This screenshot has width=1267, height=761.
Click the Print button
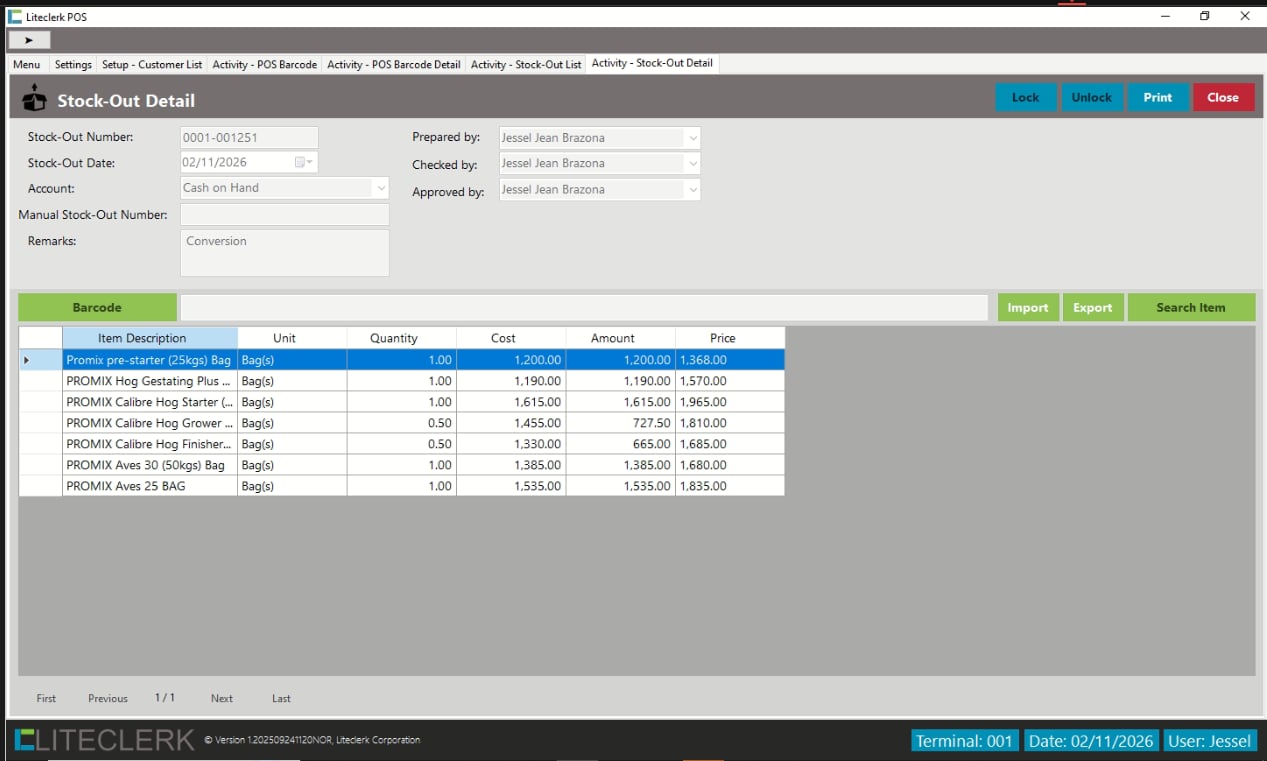[x=1157, y=98]
